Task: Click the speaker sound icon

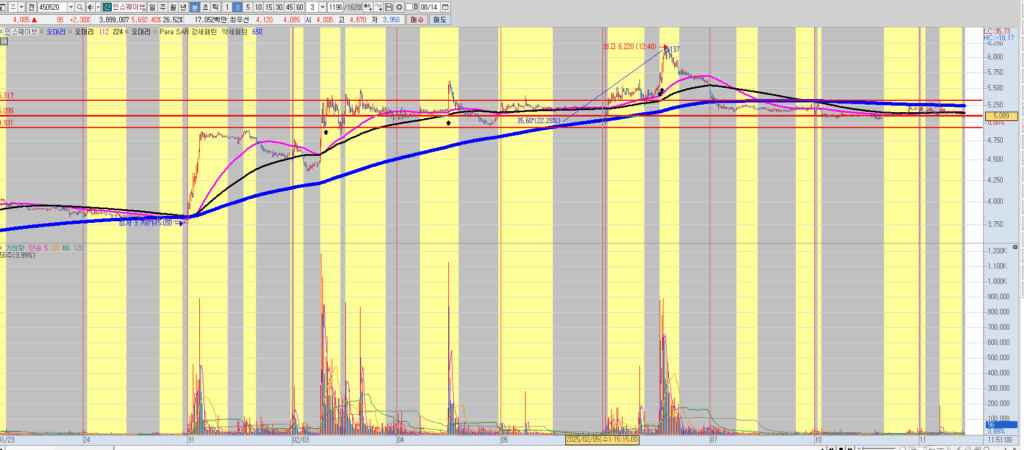Action: 89,7
